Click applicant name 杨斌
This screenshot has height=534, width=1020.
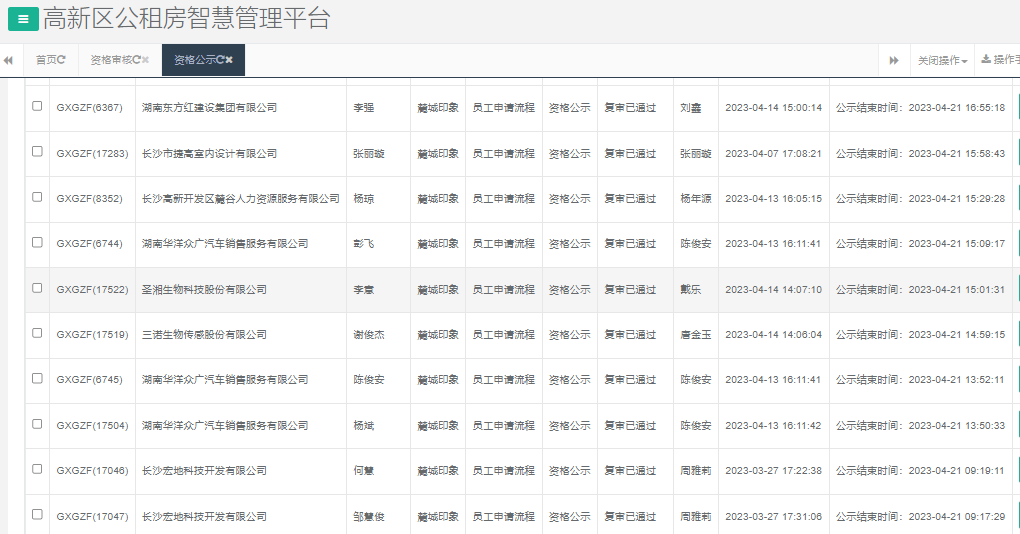(x=364, y=425)
